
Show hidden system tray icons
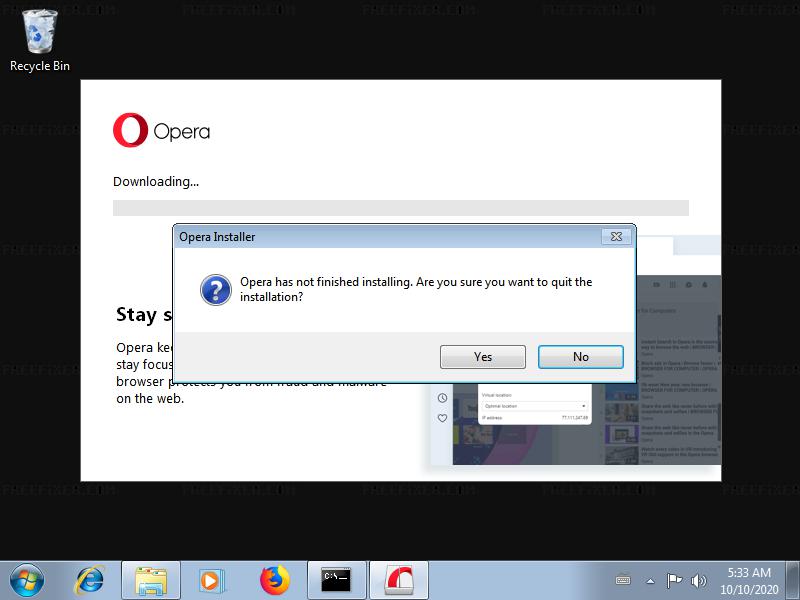pyautogui.click(x=650, y=581)
